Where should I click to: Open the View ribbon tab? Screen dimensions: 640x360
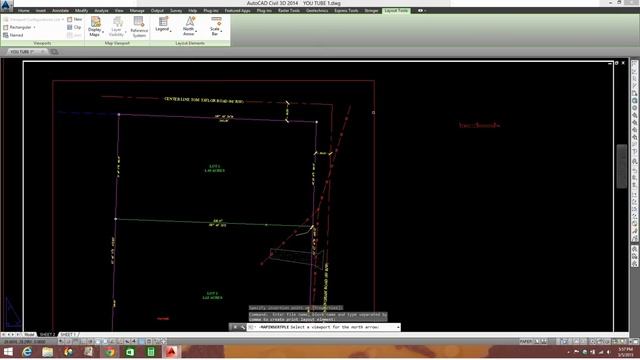119,11
